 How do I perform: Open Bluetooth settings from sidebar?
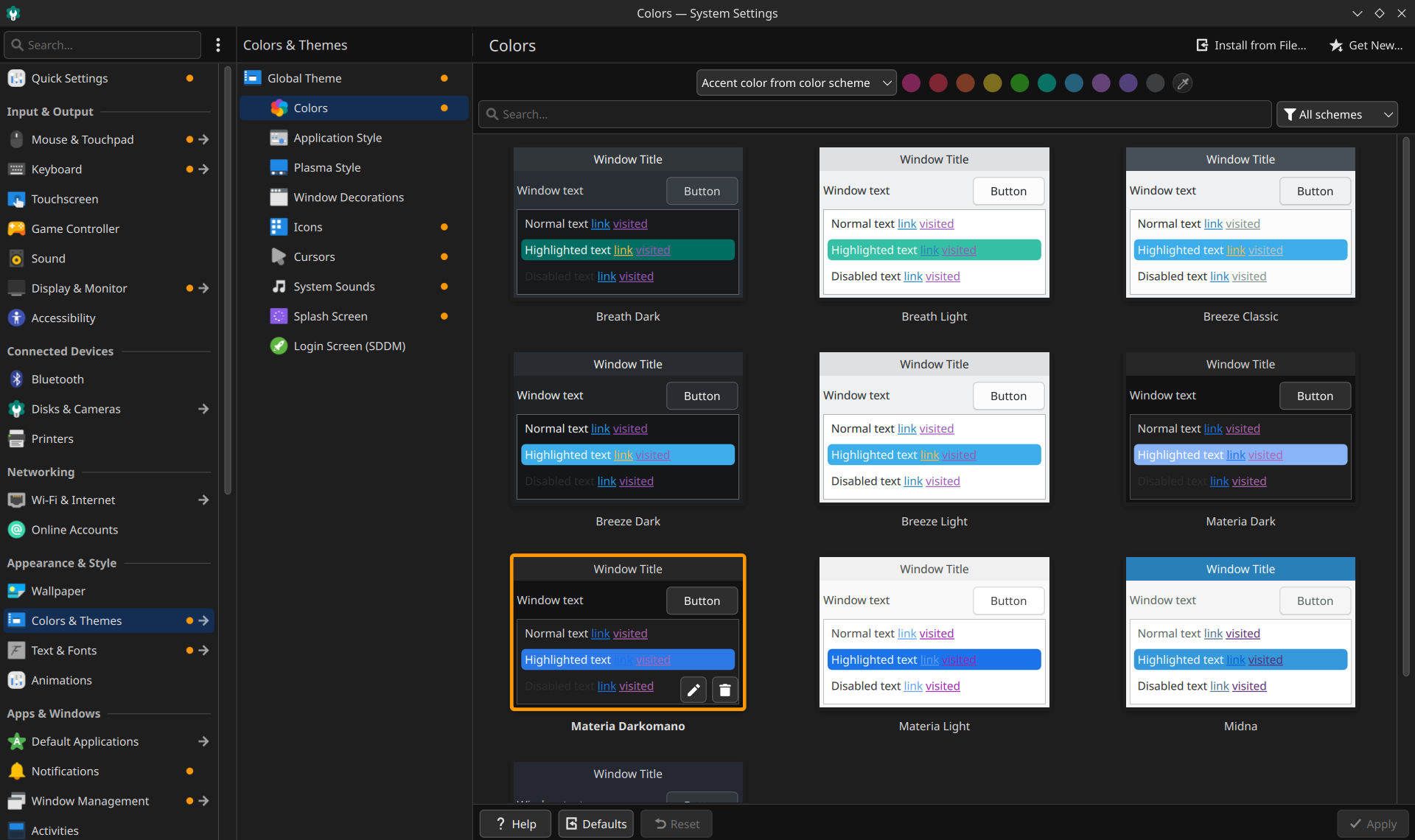[57, 379]
